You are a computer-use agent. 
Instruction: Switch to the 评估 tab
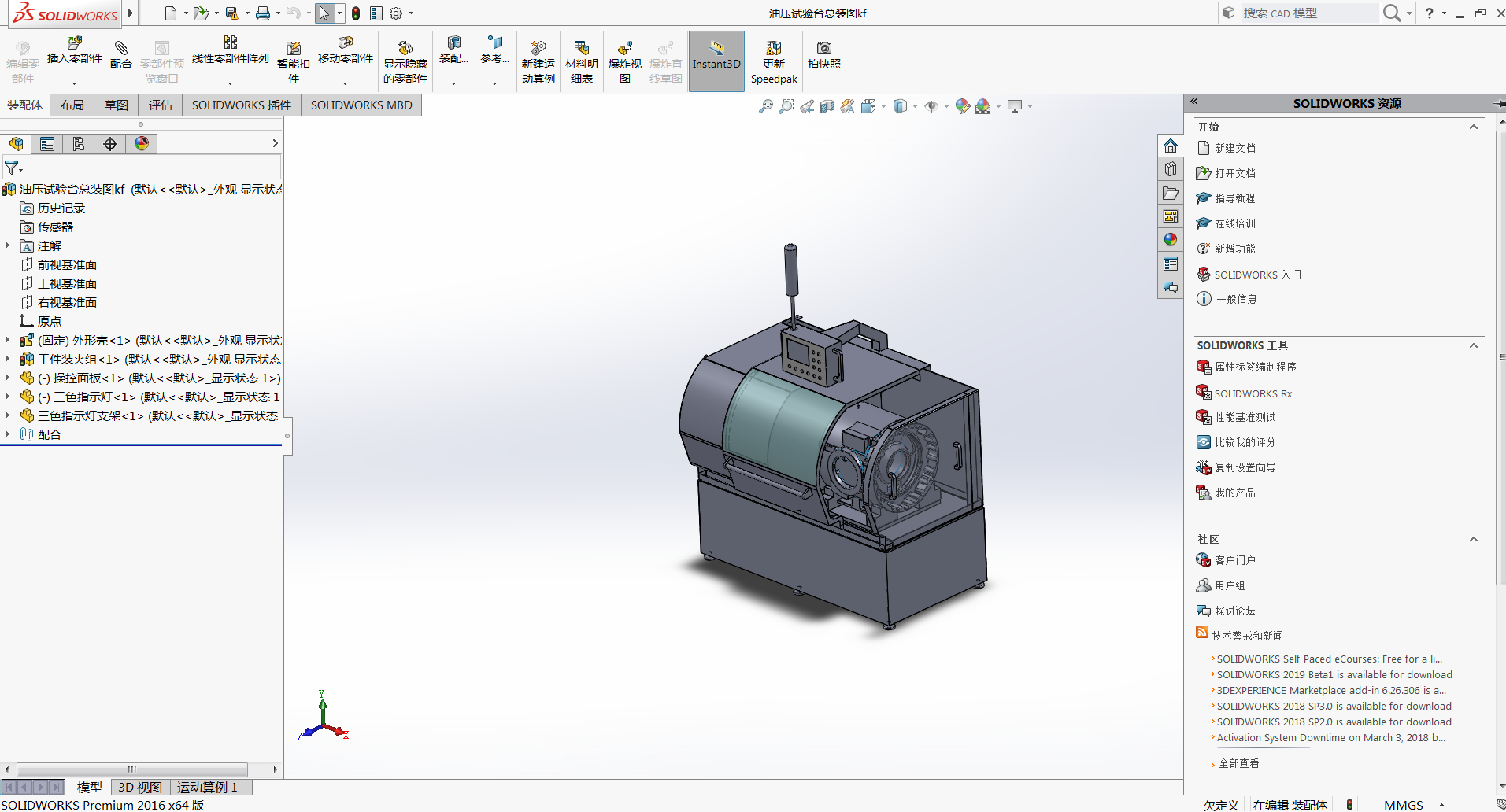click(160, 105)
